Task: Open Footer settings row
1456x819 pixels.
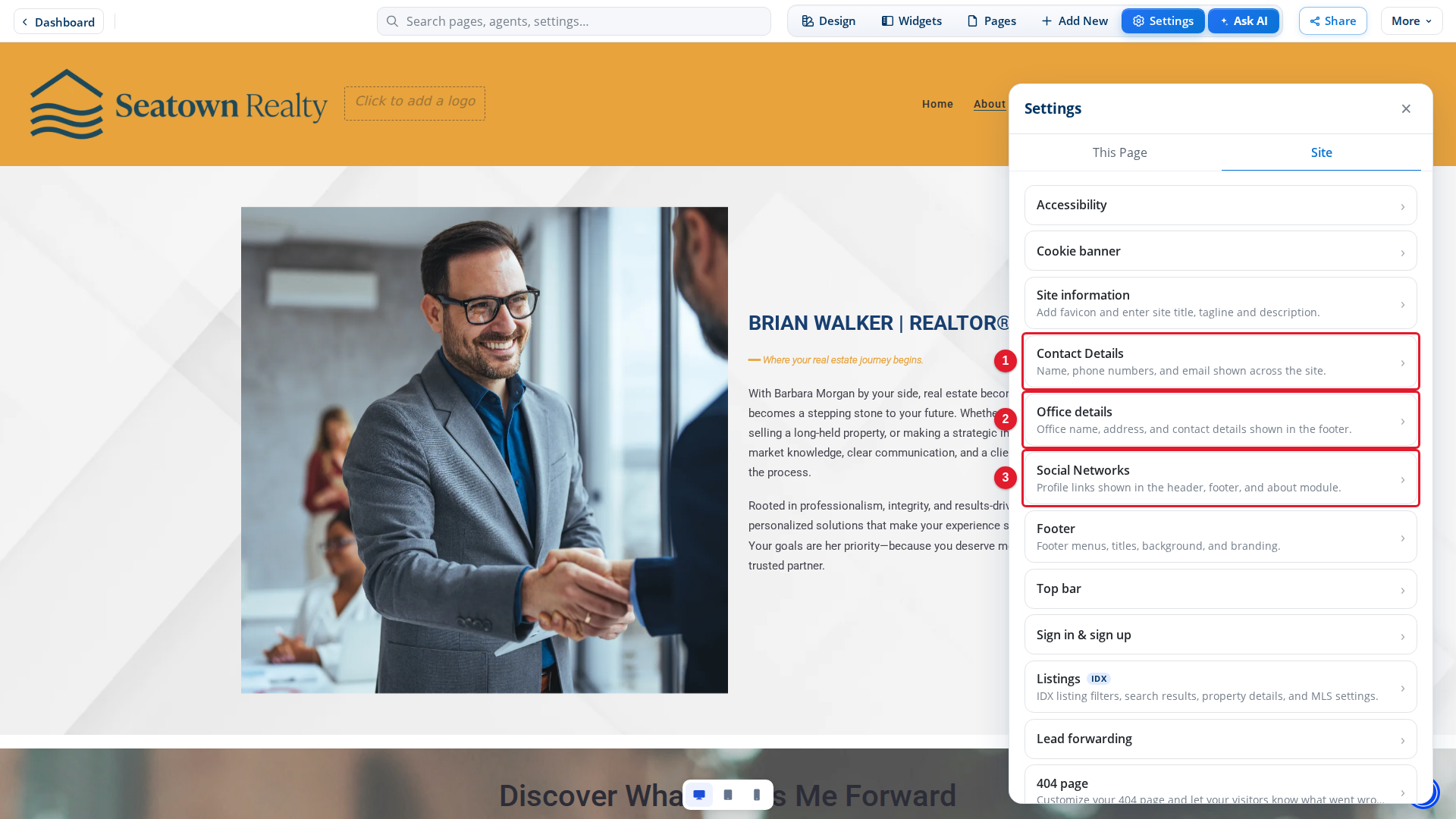Action: click(x=1220, y=537)
